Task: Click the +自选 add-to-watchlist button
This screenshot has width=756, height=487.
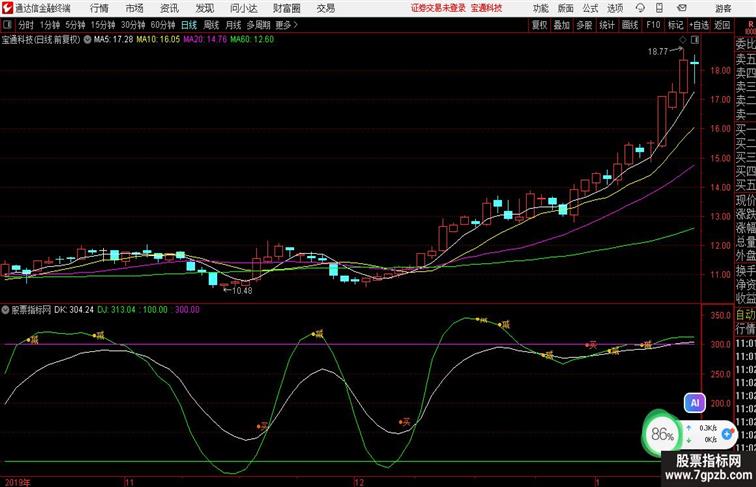Action: point(699,25)
